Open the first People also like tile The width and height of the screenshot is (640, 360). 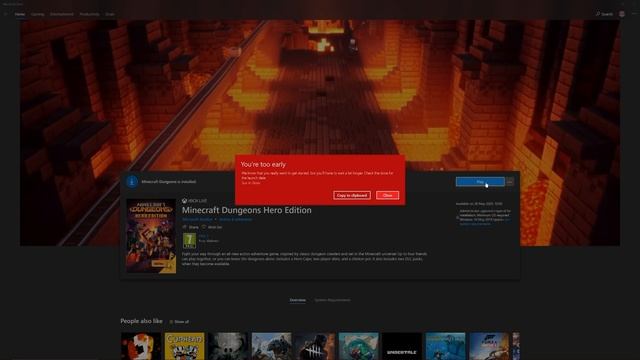[x=141, y=346]
